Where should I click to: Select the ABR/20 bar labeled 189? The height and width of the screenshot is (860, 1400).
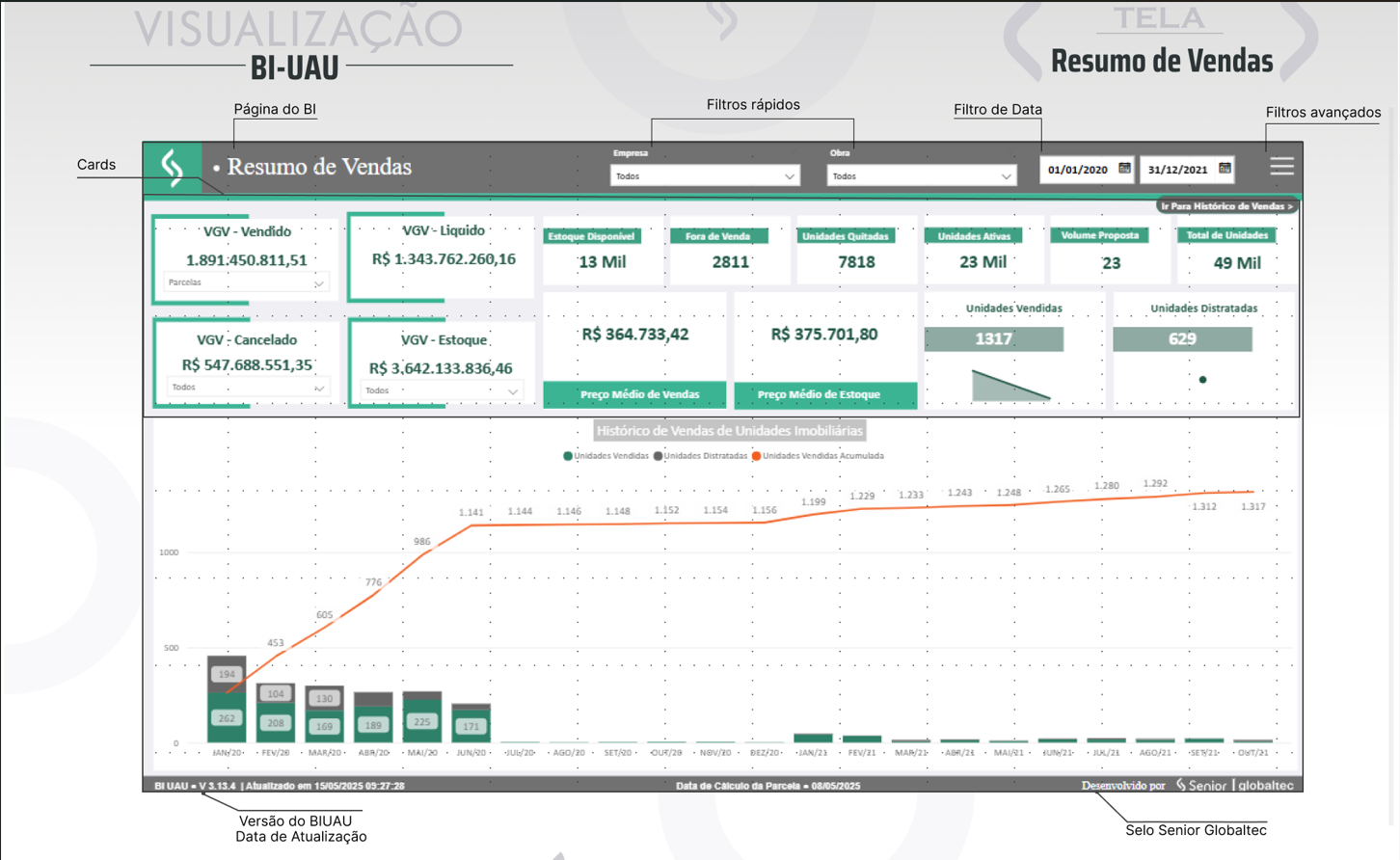373,725
